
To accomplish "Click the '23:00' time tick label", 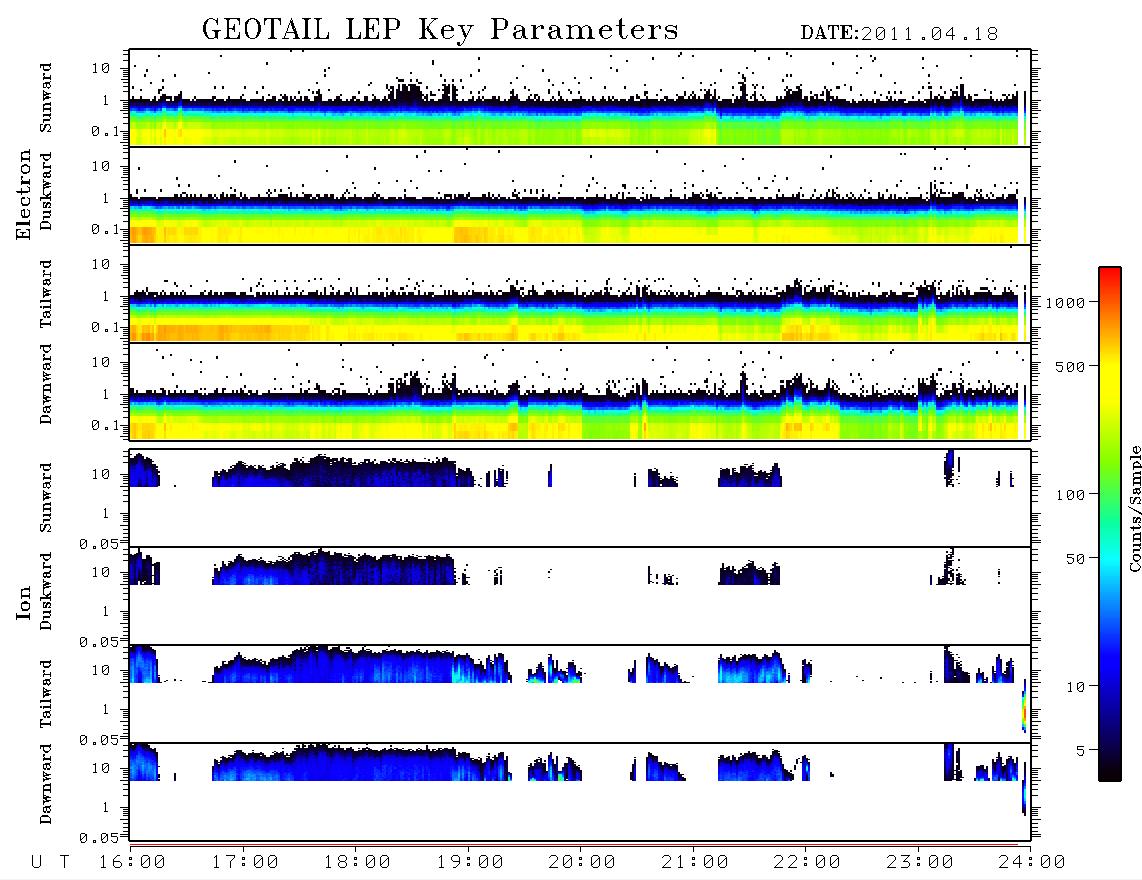I will [919, 863].
